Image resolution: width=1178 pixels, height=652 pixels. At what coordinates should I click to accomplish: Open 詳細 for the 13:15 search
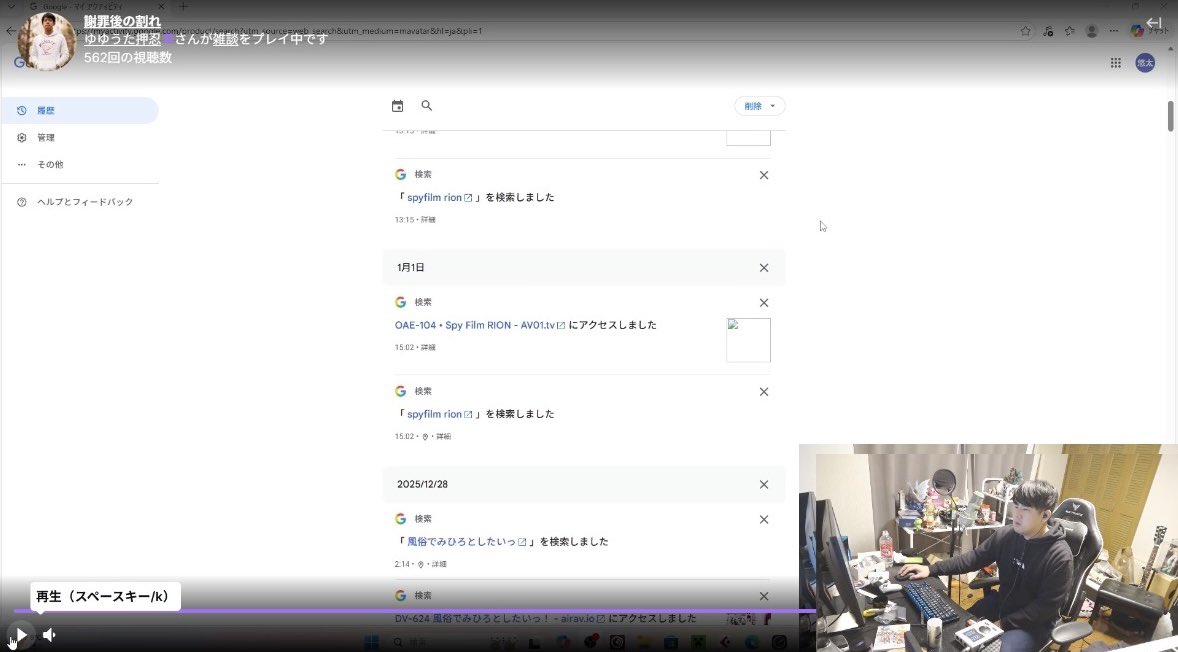tap(428, 220)
